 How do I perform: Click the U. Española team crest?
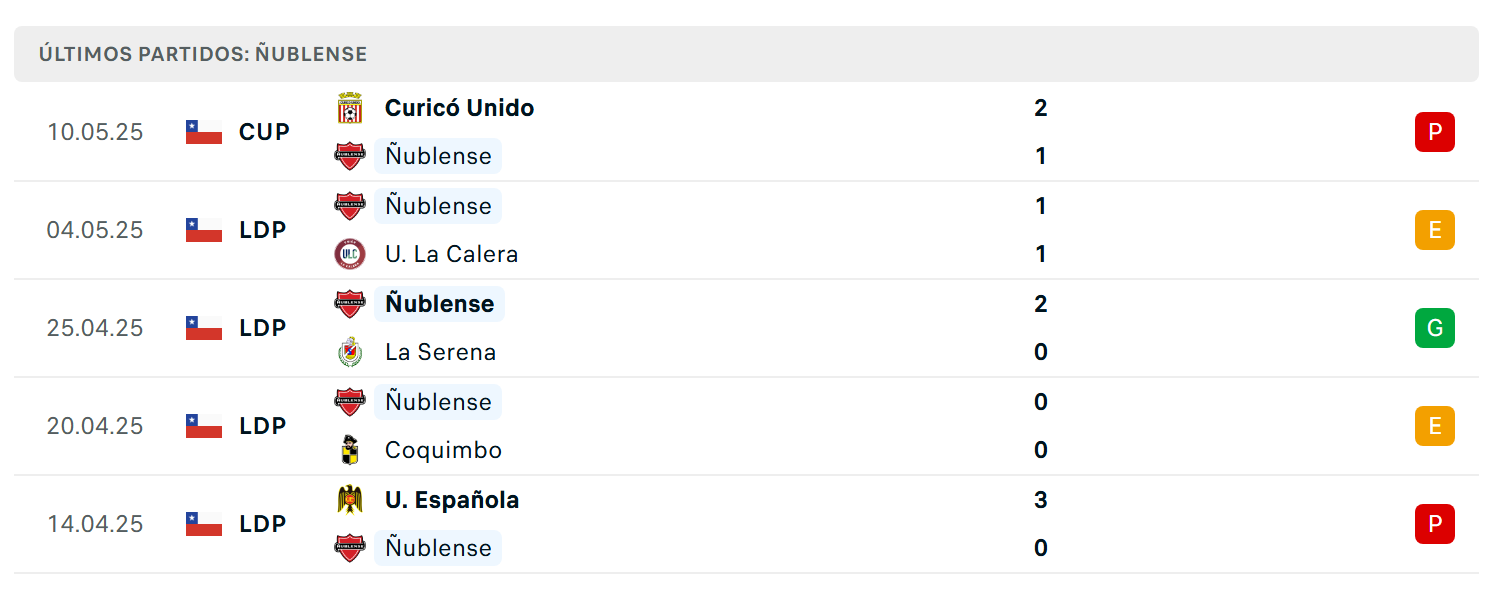350,499
